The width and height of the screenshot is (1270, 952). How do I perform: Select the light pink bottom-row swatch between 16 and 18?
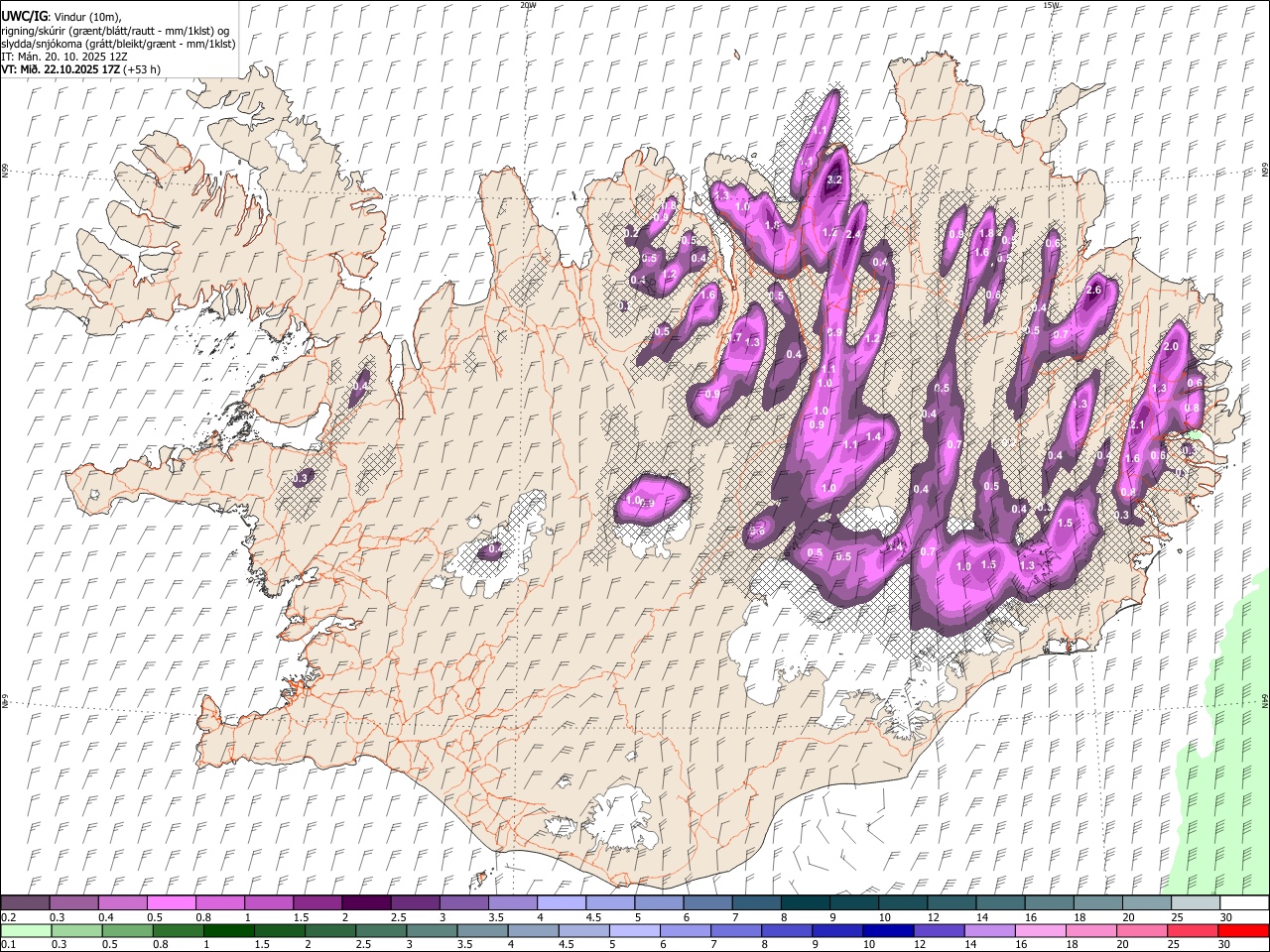(x=1041, y=930)
